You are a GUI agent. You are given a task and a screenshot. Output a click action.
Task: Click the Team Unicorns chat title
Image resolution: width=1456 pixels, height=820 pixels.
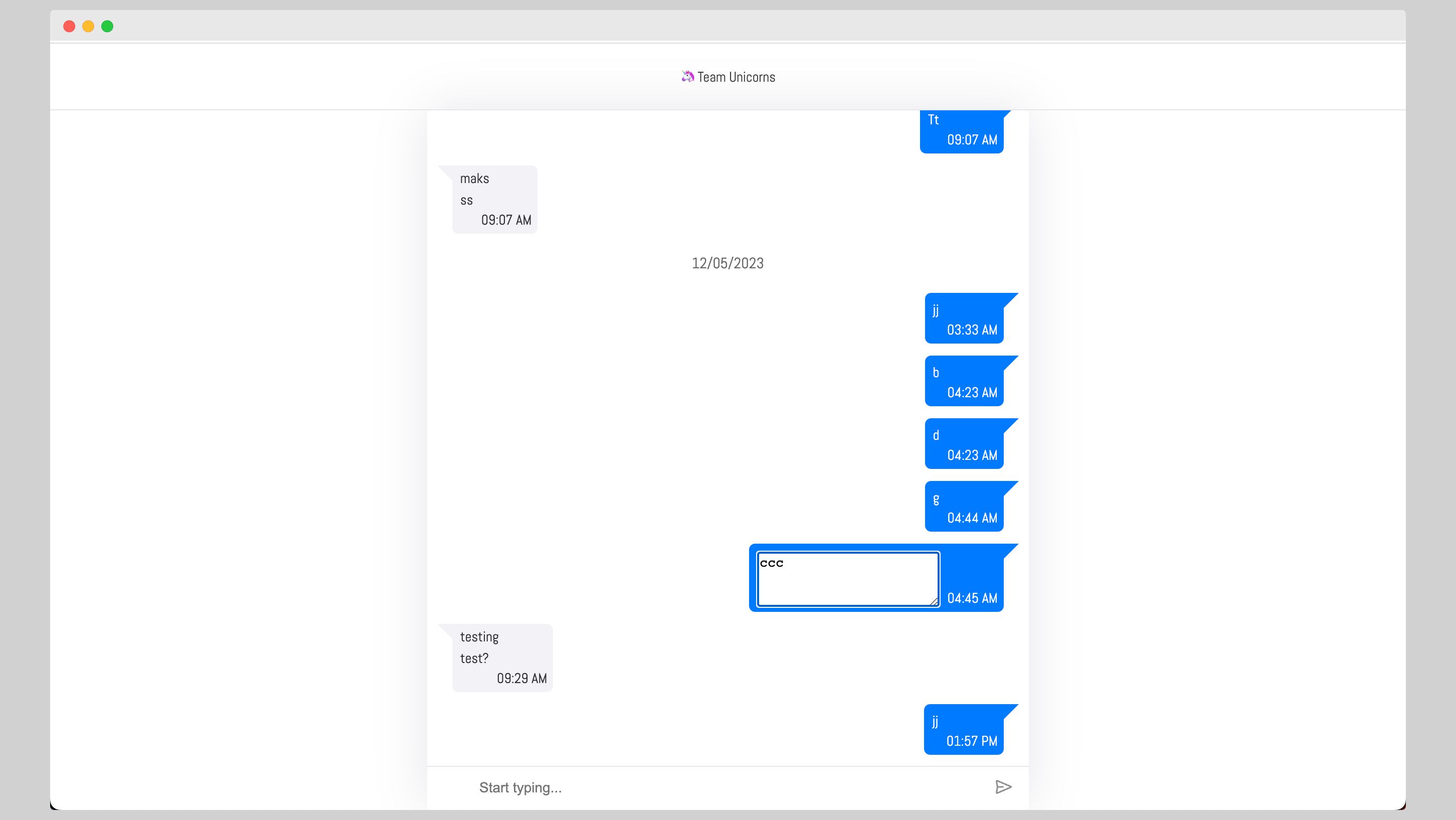736,76
